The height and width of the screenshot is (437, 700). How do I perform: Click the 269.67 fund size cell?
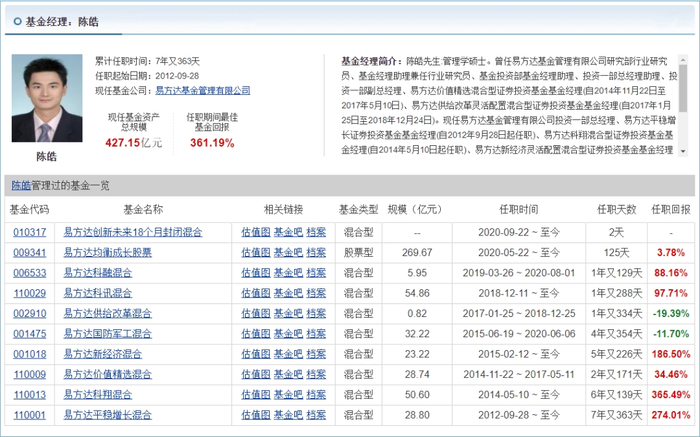point(417,253)
